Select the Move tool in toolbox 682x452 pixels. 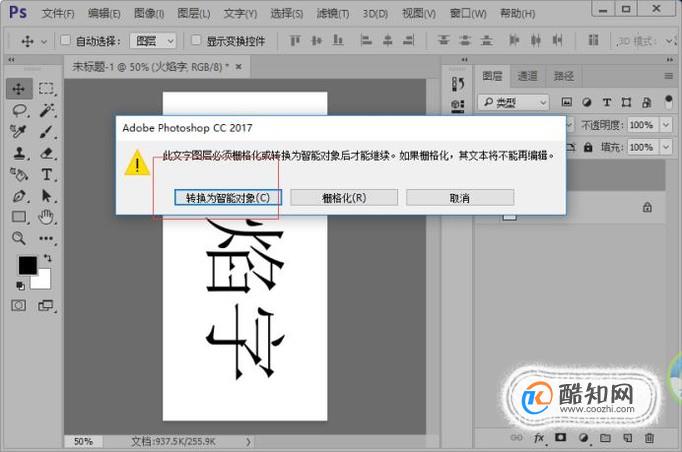tap(19, 89)
